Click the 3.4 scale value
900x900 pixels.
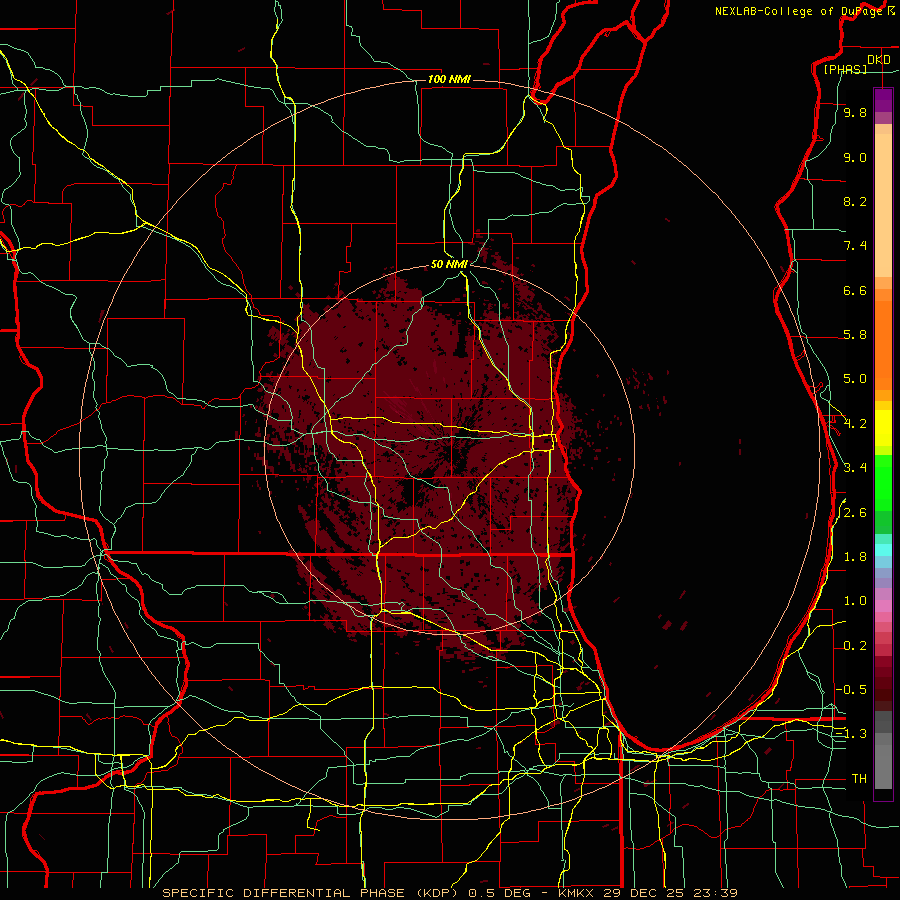pyautogui.click(x=855, y=468)
